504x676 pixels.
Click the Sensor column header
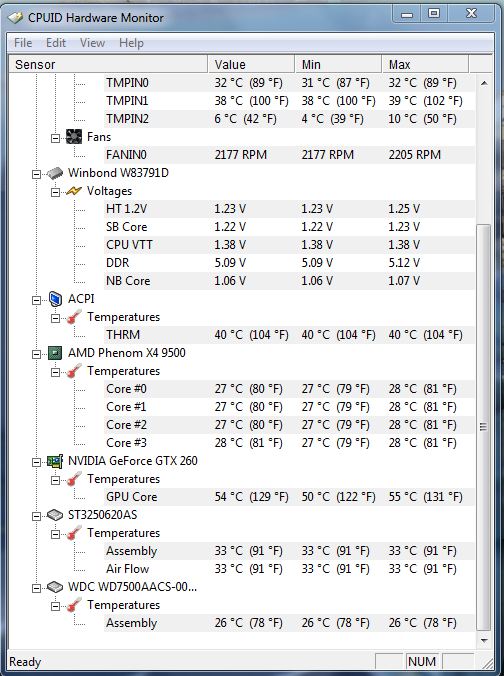click(108, 65)
